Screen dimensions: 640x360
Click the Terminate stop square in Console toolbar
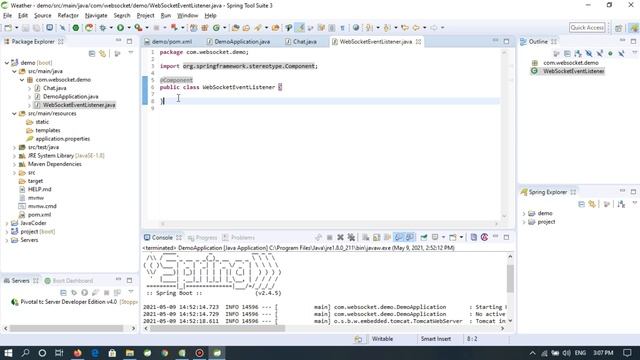click(x=329, y=237)
